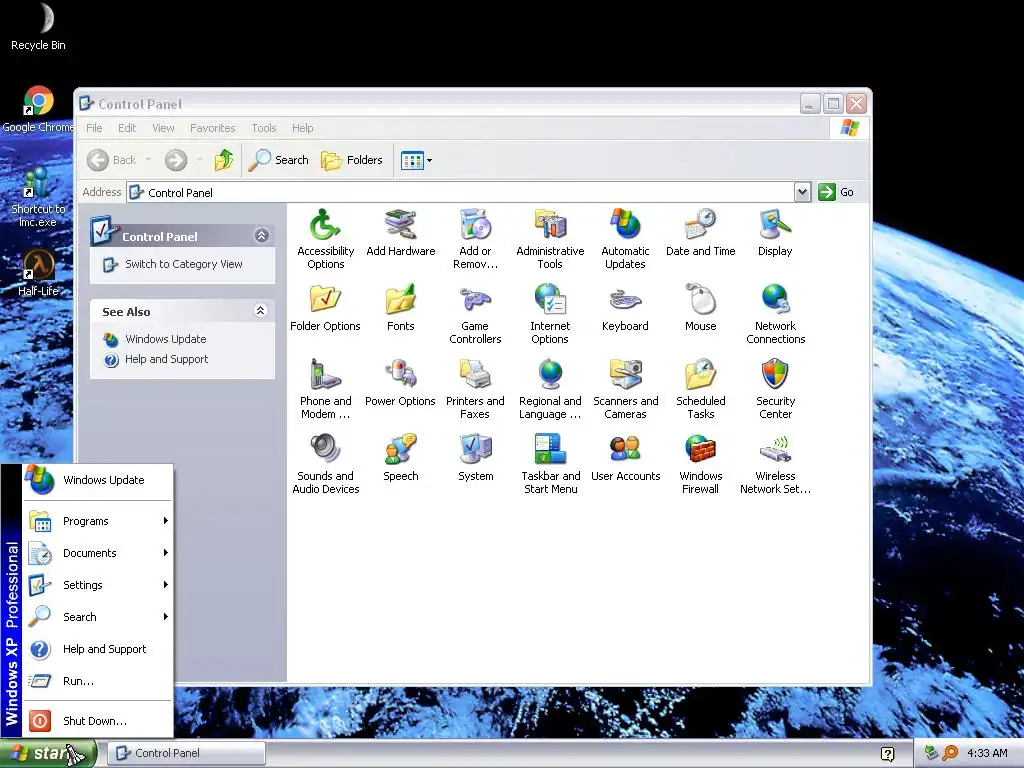Open Add or Remove Programs icon

[x=475, y=240]
